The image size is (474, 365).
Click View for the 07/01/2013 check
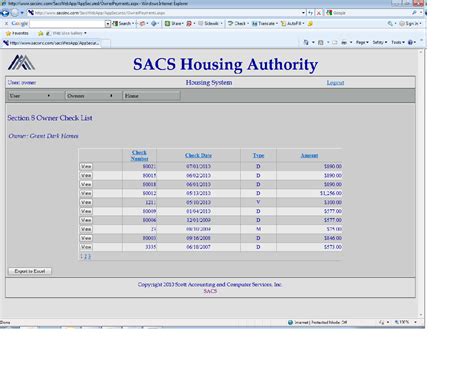[86, 166]
